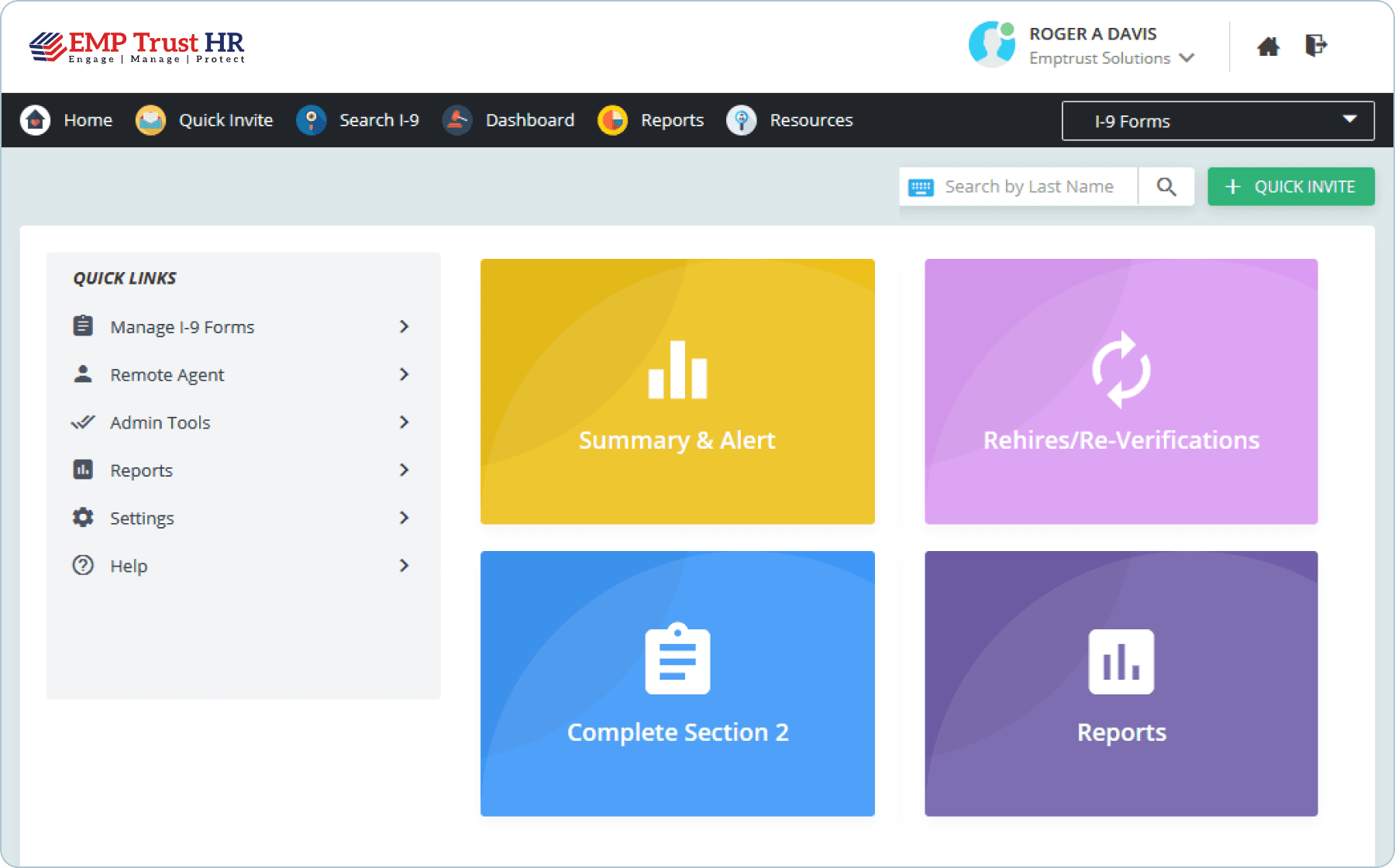
Task: Click the Remote Agent person icon
Action: pyautogui.click(x=83, y=374)
